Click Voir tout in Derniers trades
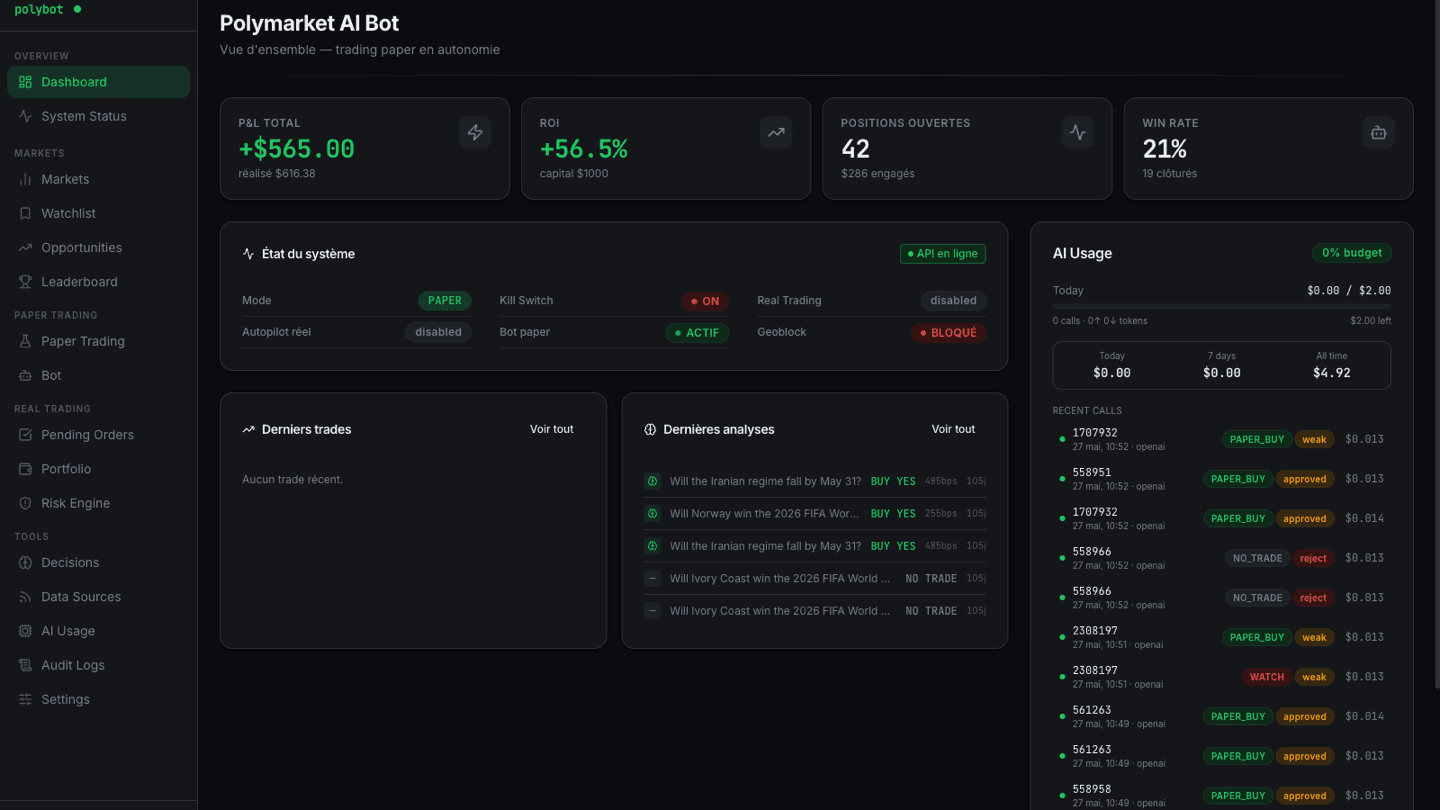 point(551,429)
